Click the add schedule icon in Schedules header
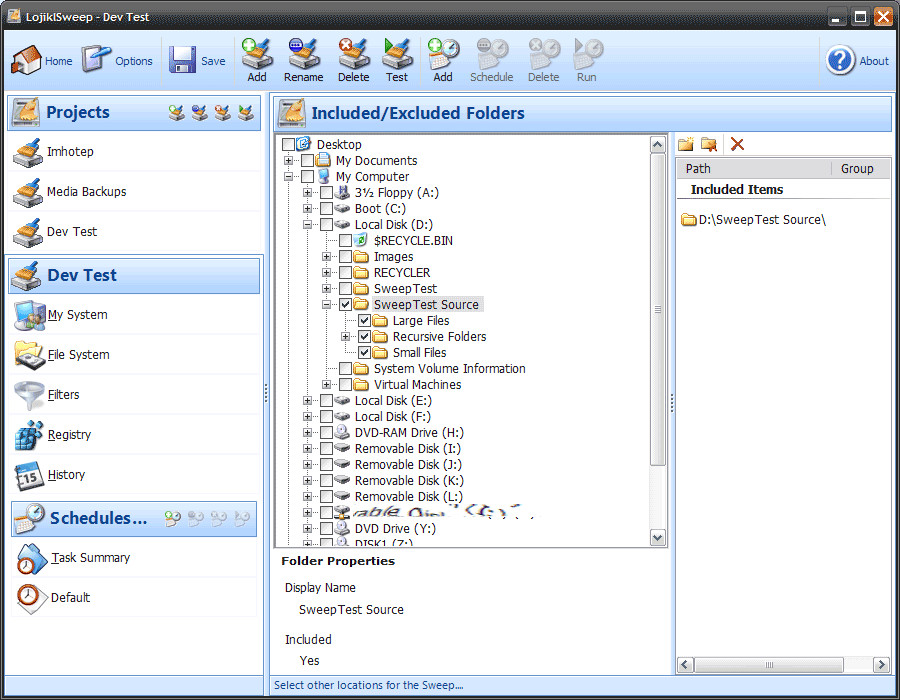The width and height of the screenshot is (900, 700). point(173,519)
